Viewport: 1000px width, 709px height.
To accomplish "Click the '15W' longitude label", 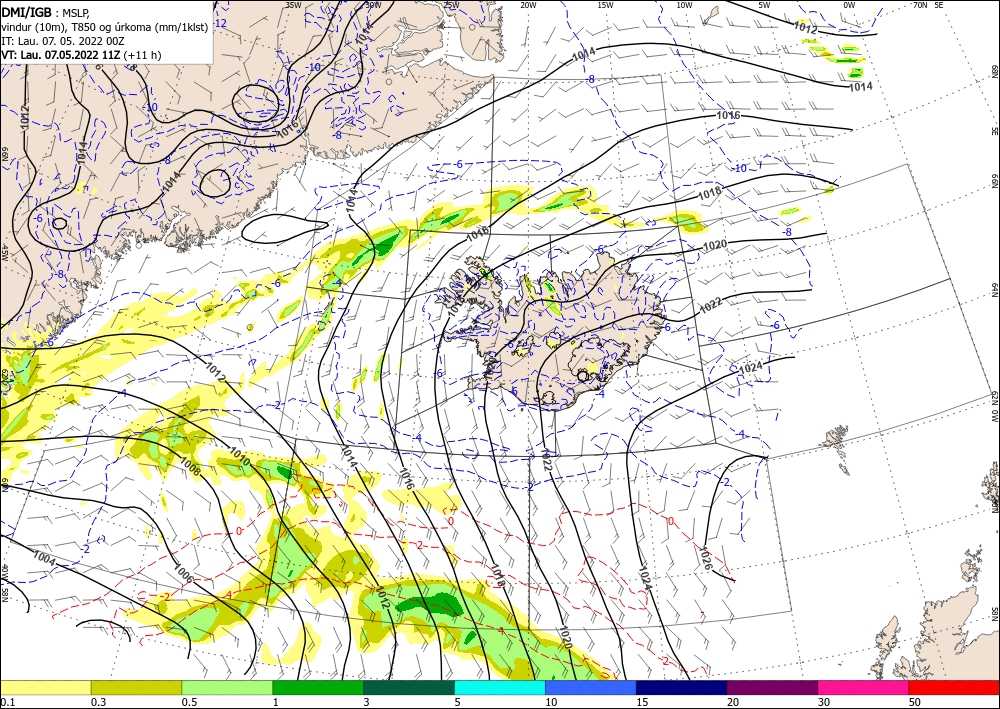I will point(606,4).
